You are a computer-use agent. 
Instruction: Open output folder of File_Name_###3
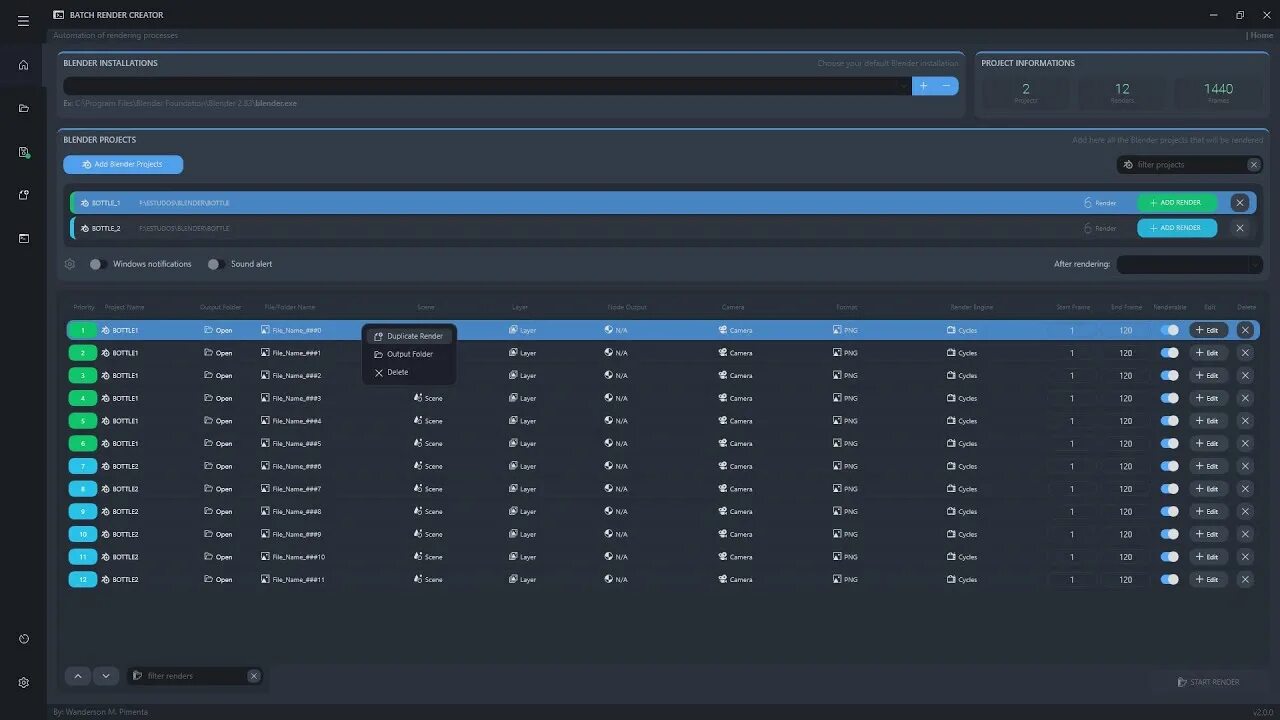pyautogui.click(x=218, y=398)
